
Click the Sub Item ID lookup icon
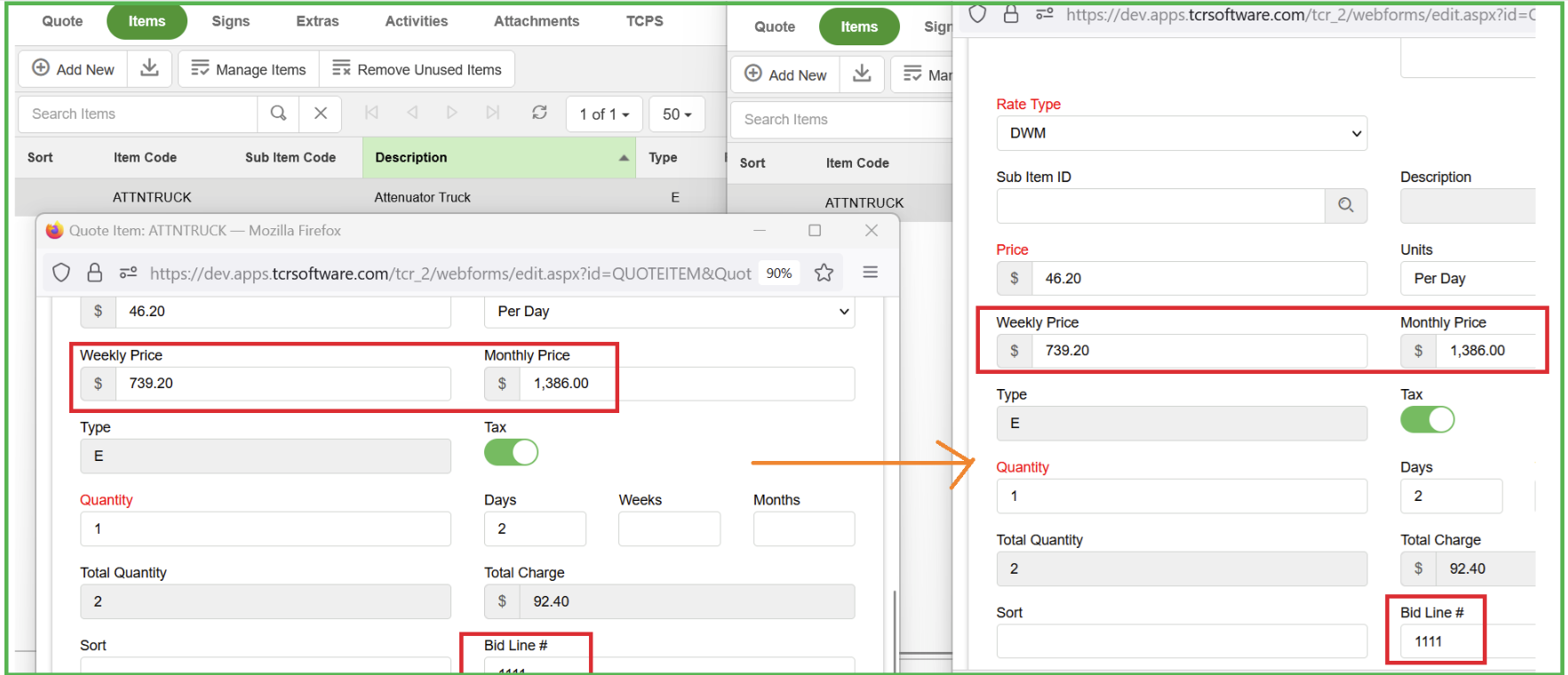point(1345,205)
